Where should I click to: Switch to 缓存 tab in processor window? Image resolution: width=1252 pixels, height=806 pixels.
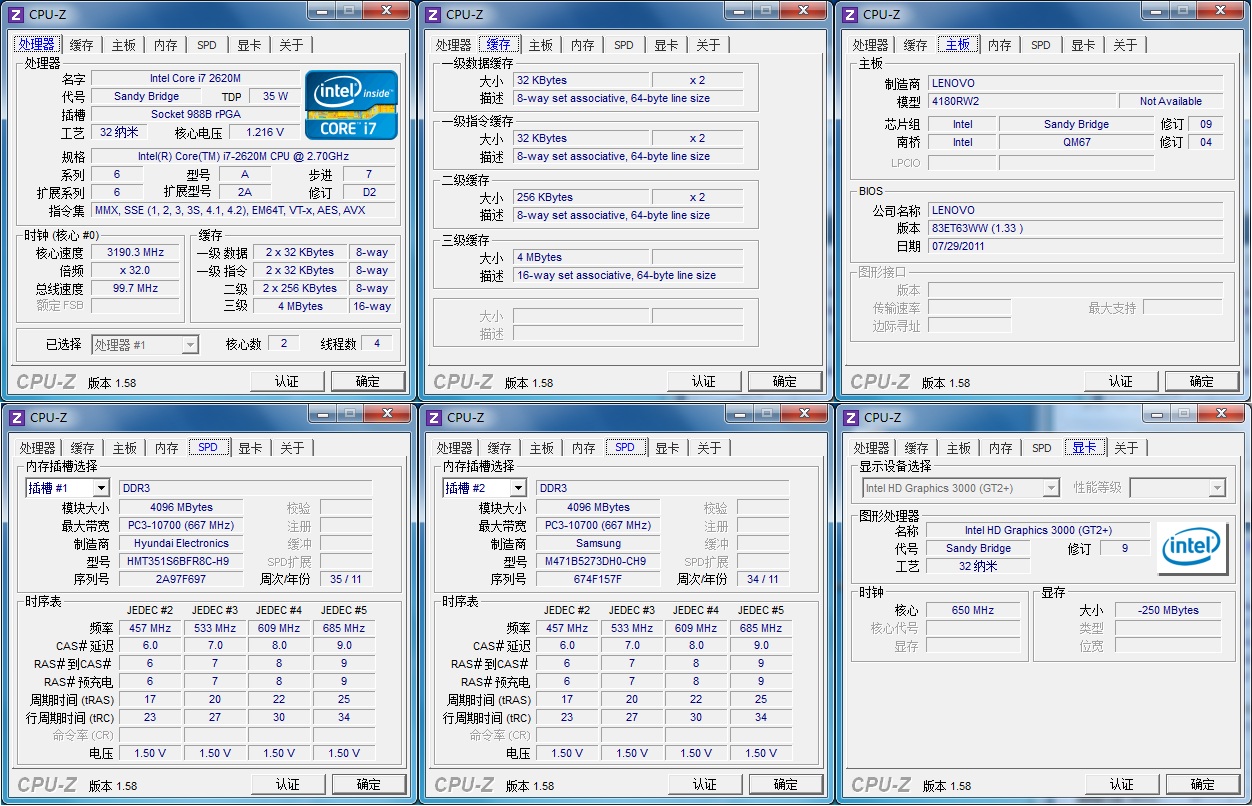81,45
